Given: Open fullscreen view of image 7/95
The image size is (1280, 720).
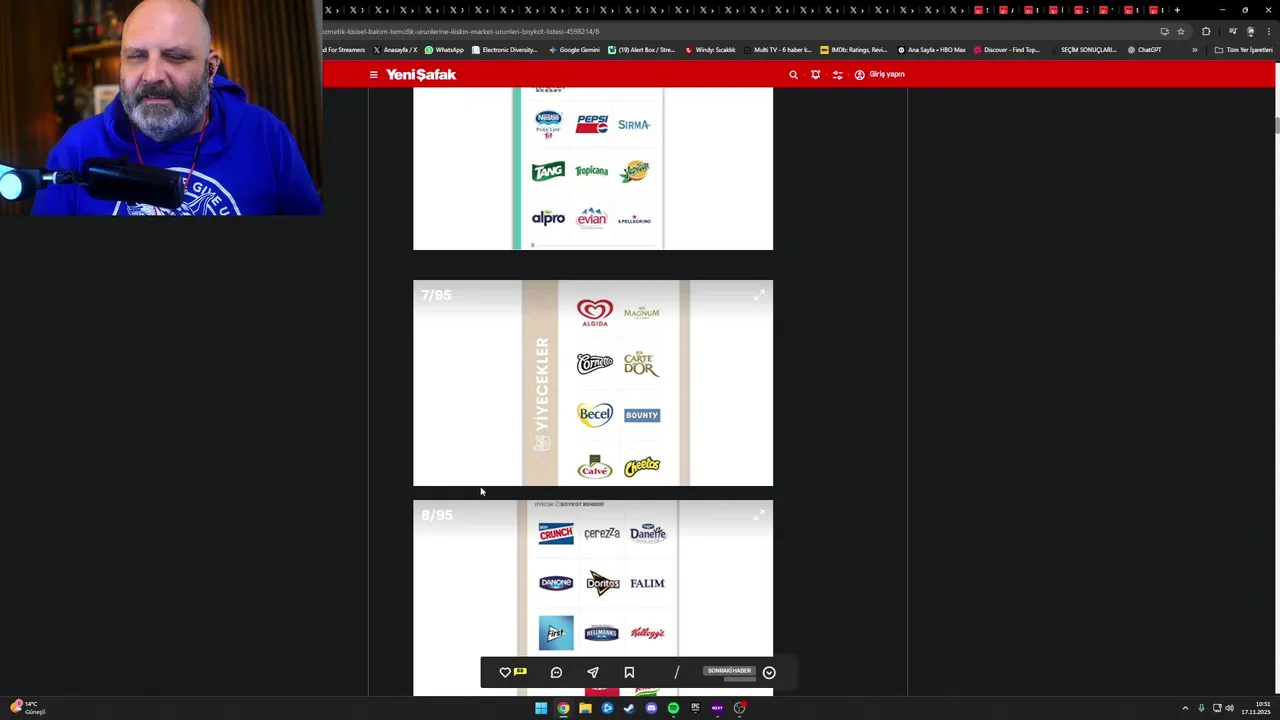Looking at the screenshot, I should 760,295.
